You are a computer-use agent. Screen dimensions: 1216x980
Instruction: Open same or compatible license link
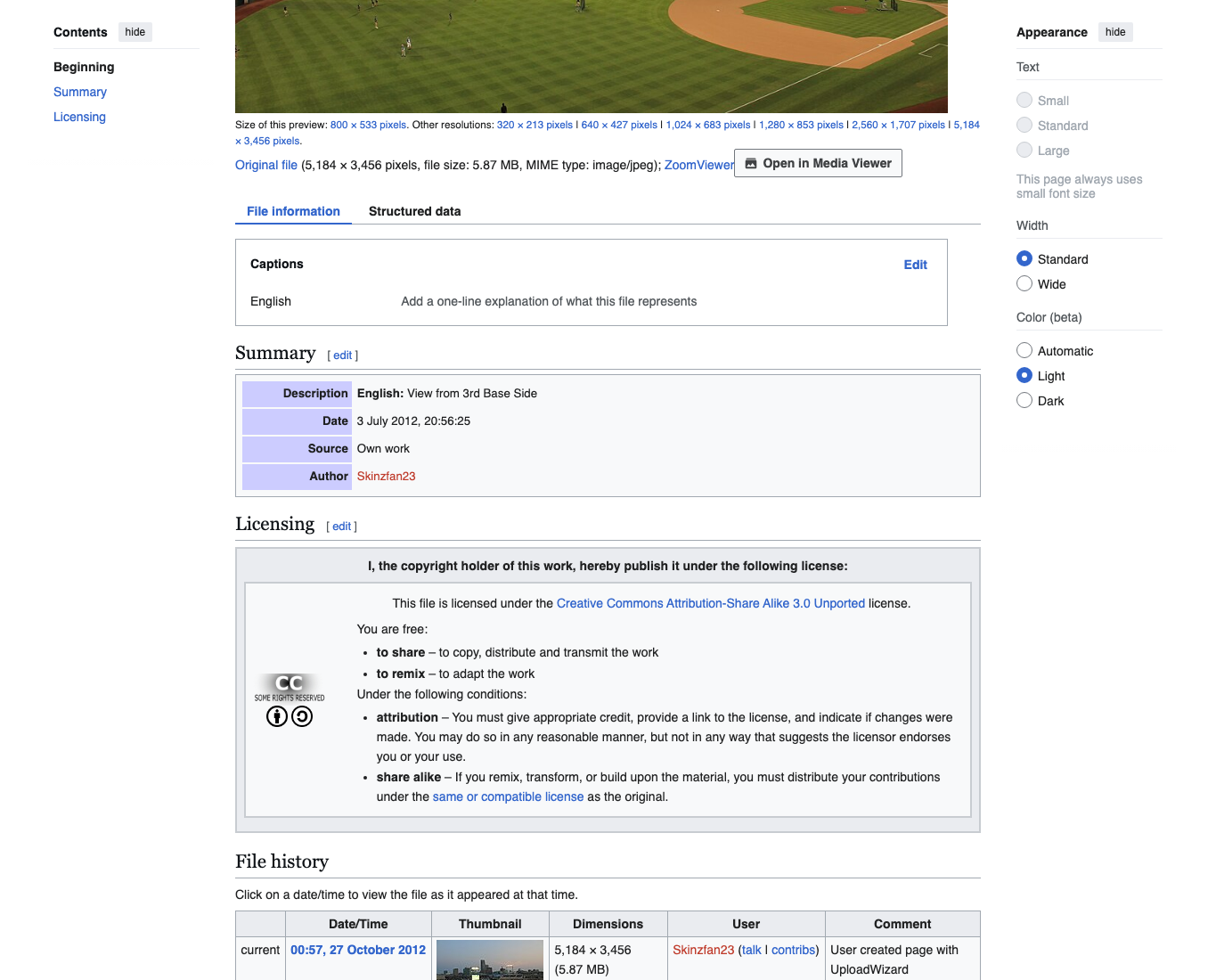508,796
